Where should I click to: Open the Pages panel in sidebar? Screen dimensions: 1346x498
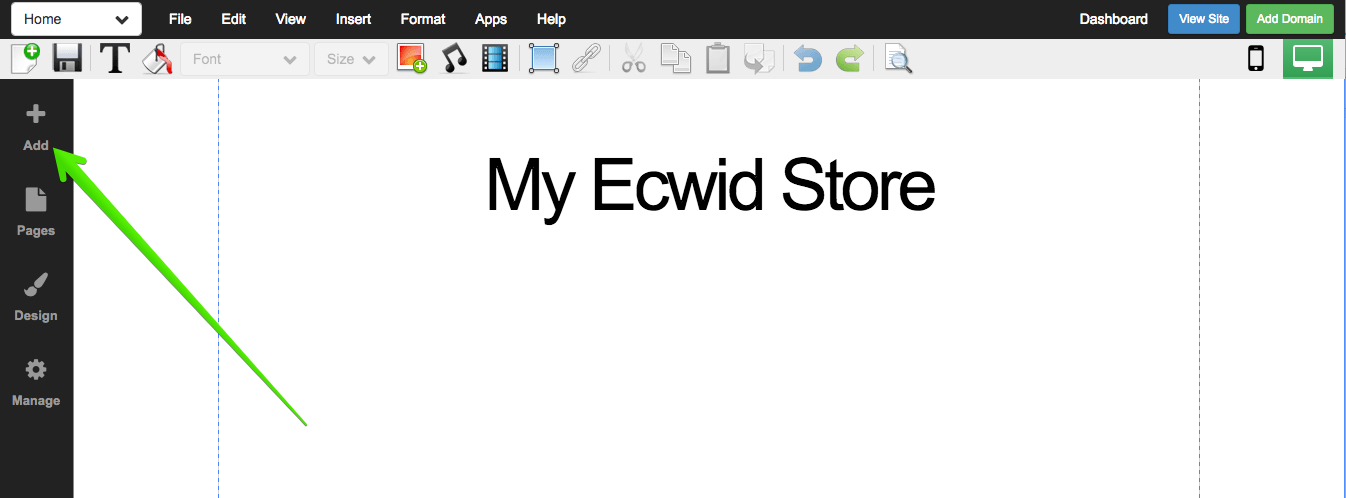[36, 212]
